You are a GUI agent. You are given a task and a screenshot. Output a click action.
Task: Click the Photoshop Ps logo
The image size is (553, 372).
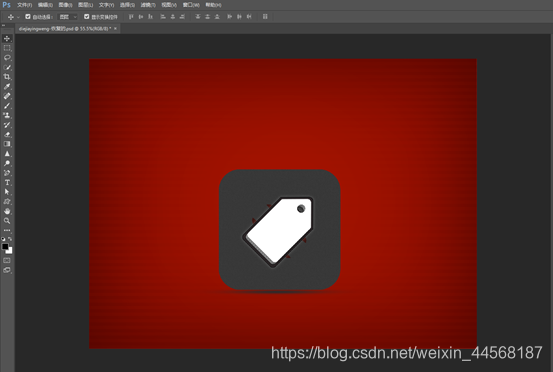(6, 5)
